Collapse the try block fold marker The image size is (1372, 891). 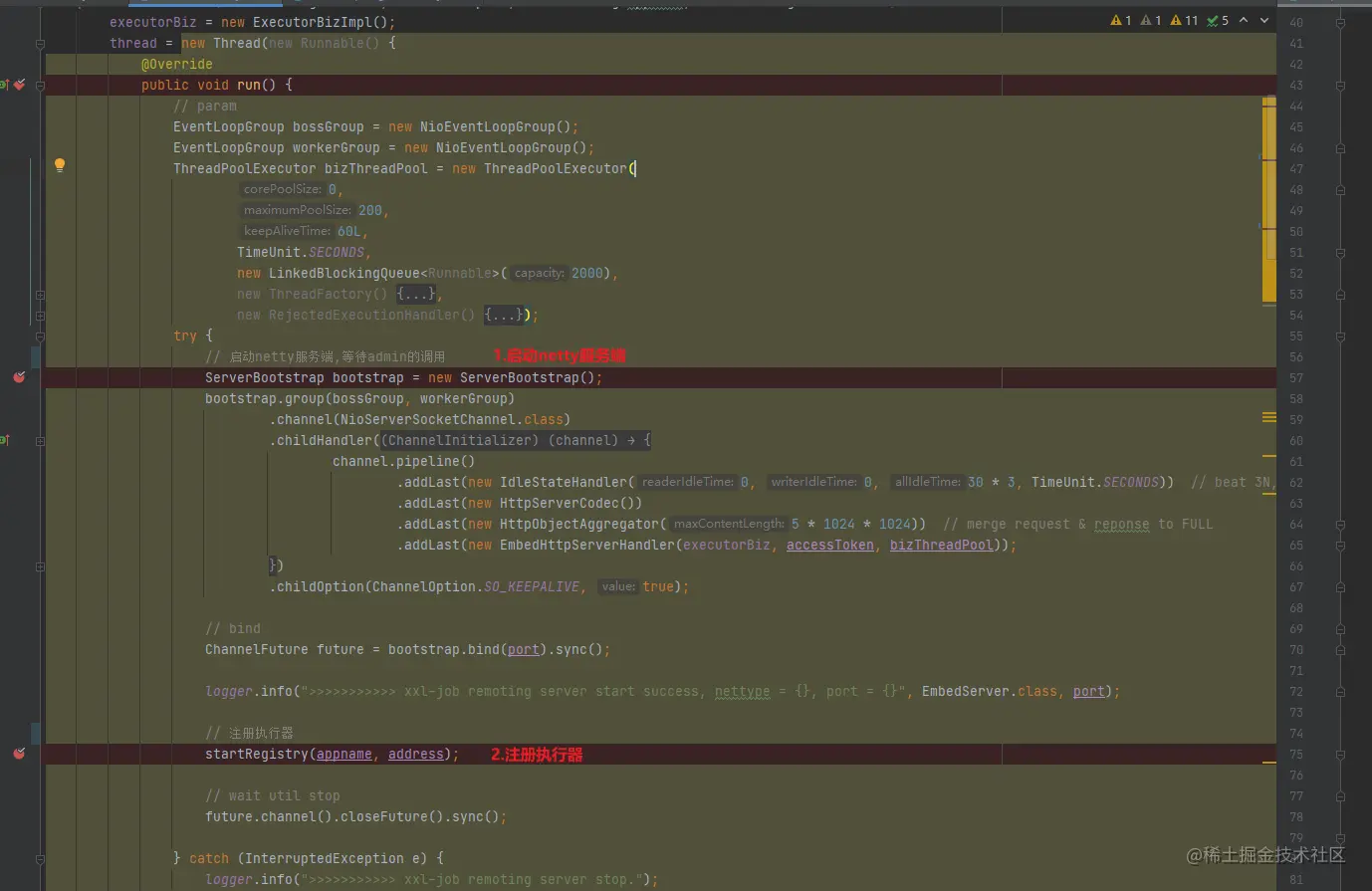[40, 336]
